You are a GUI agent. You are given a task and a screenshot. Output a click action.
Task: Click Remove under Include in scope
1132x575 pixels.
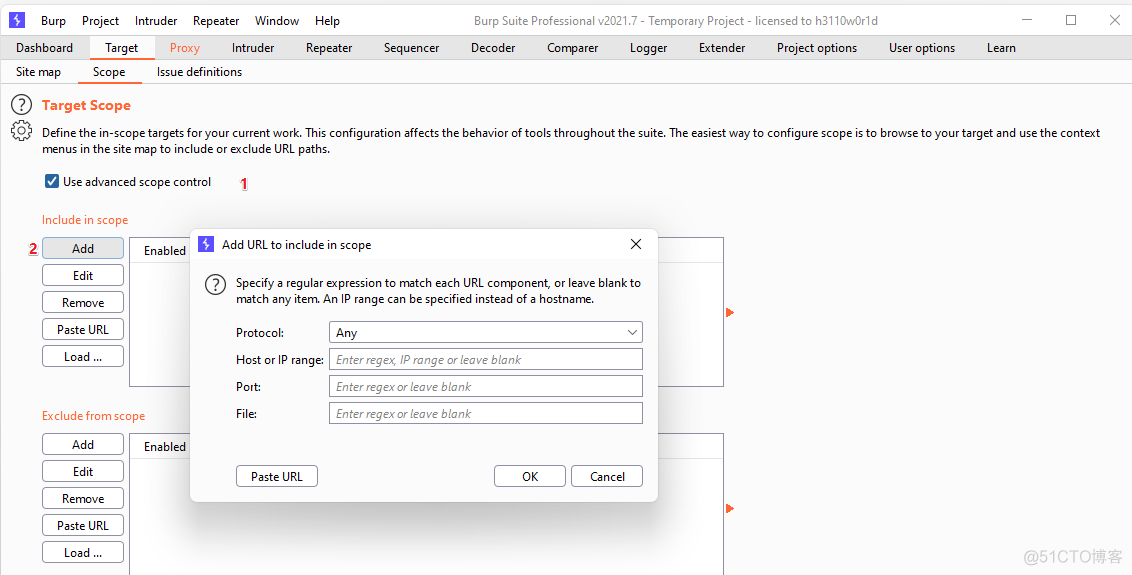(x=83, y=303)
